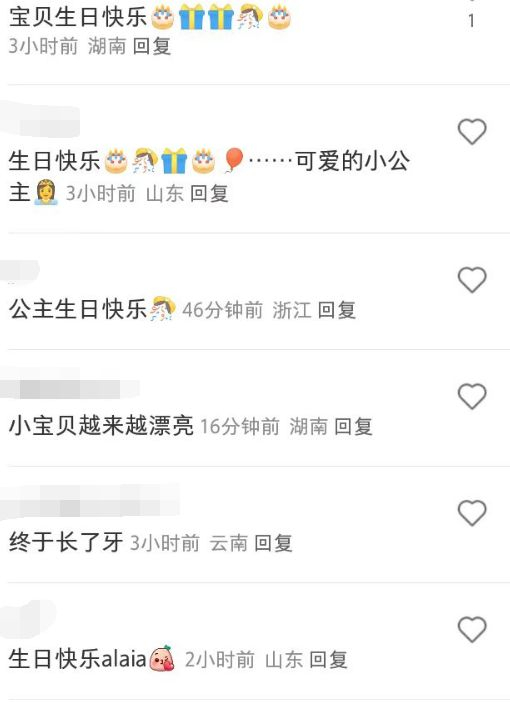Tap 回复 next to 小宝贝越来越漂亮
Viewport: 510px width, 702px height.
(x=353, y=426)
